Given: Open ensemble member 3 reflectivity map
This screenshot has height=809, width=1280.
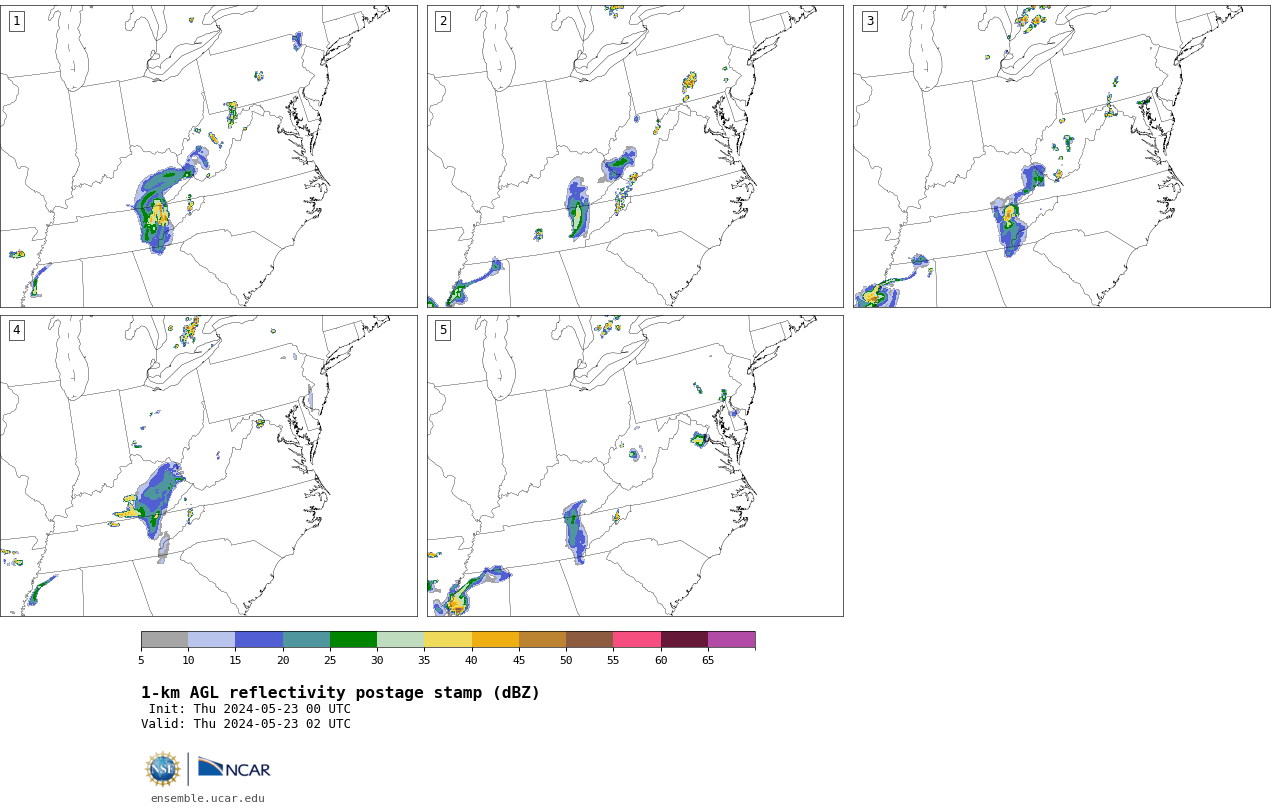Looking at the screenshot, I should (x=1062, y=156).
